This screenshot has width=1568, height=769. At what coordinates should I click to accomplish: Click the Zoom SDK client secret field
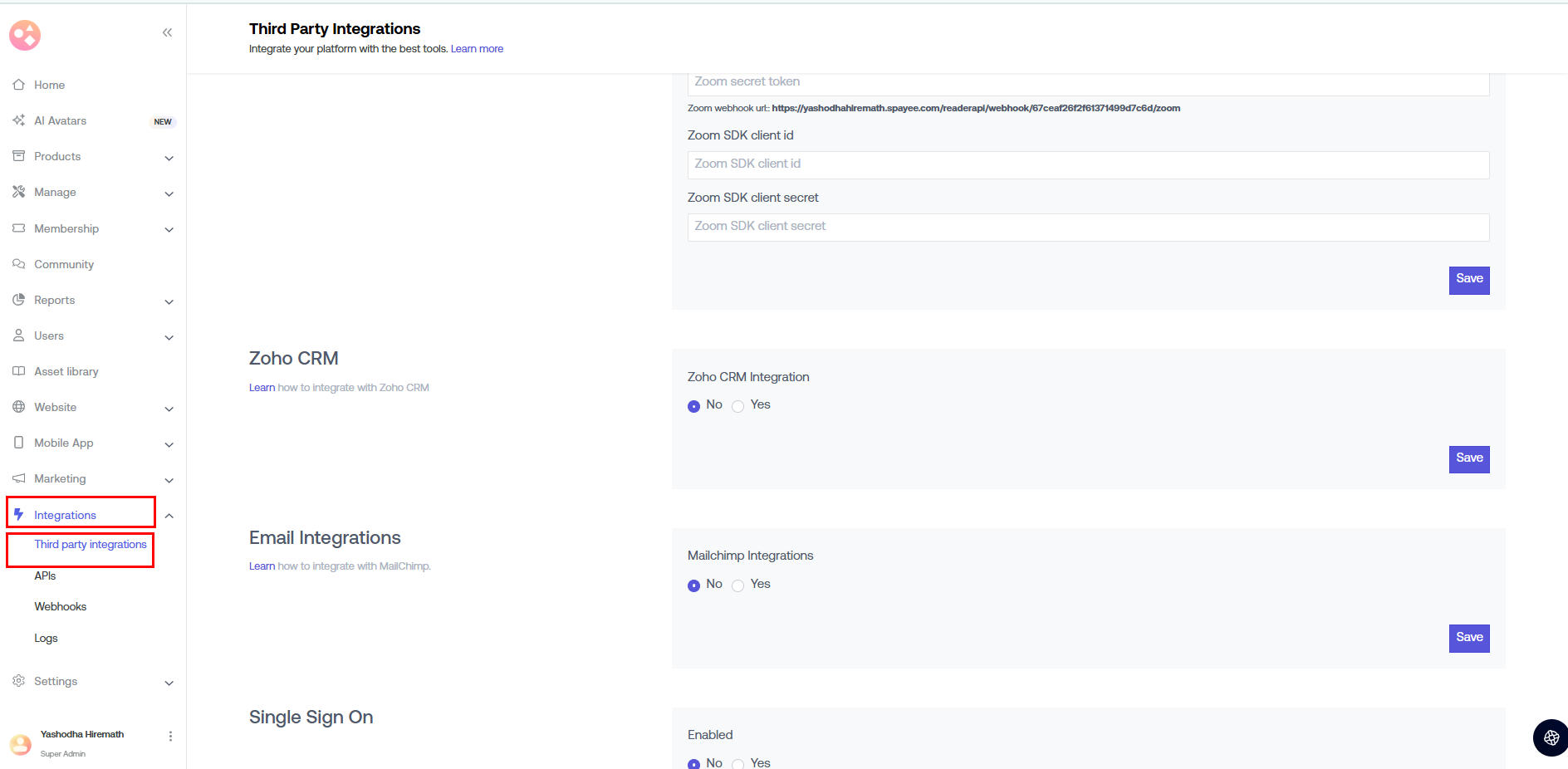(x=1088, y=227)
